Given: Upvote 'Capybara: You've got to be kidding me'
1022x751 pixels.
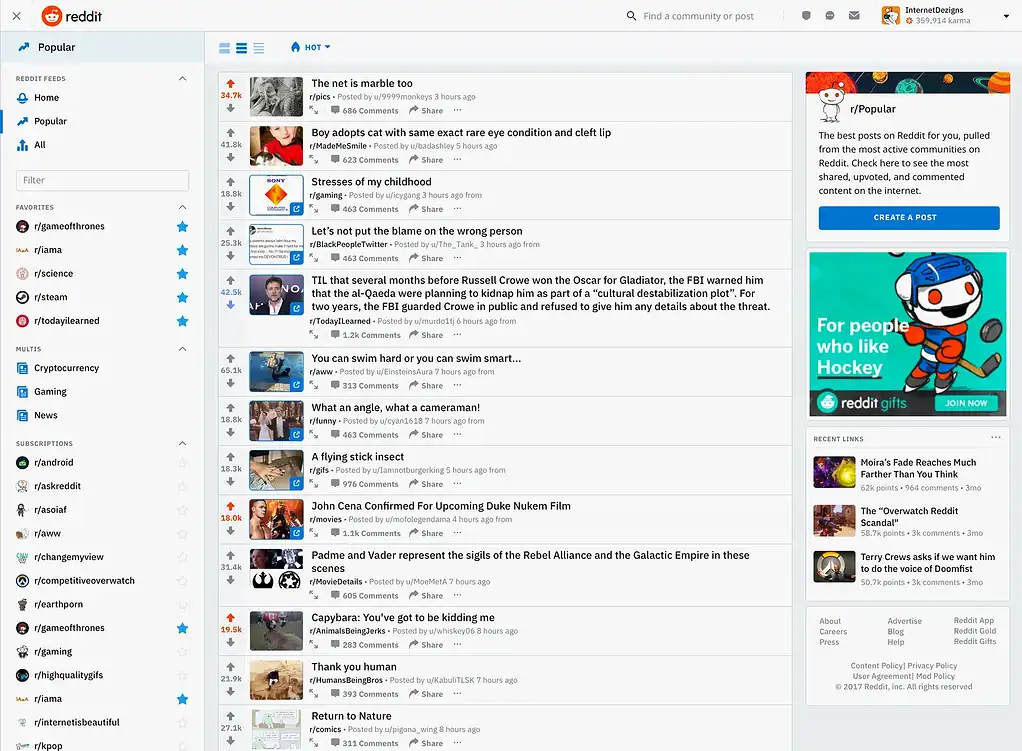Looking at the screenshot, I should [x=231, y=617].
